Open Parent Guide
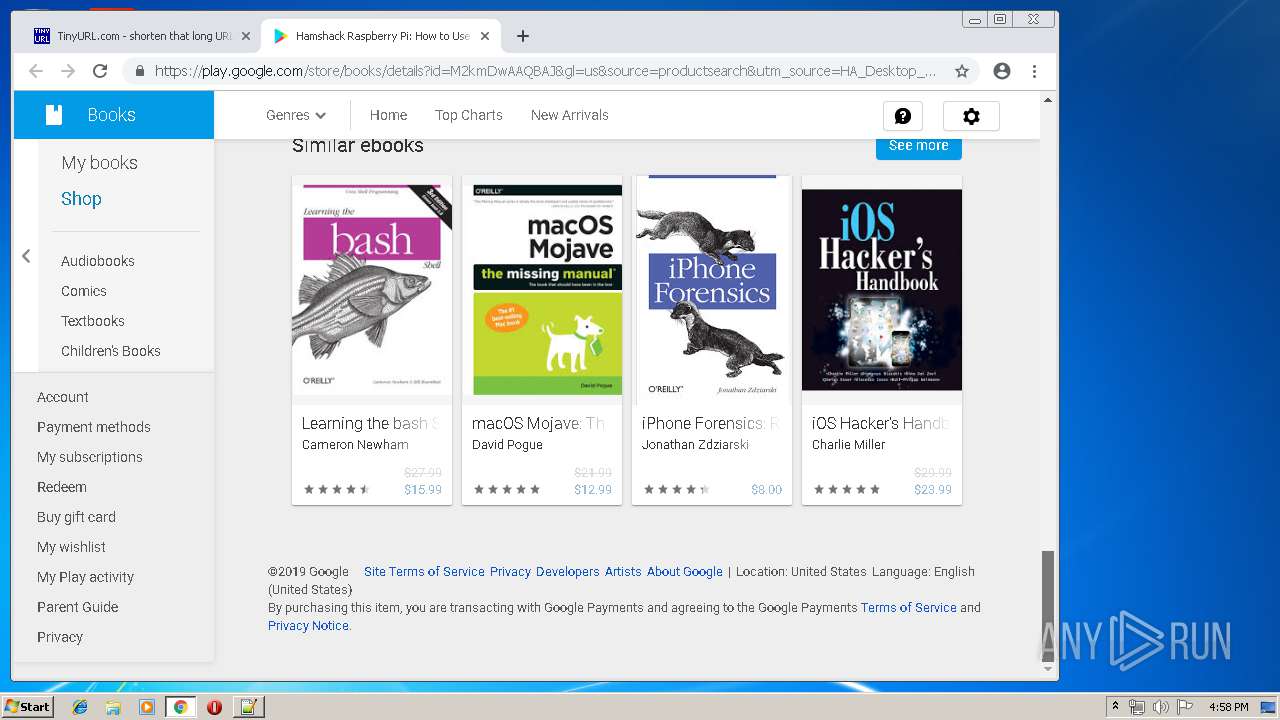 click(x=78, y=607)
